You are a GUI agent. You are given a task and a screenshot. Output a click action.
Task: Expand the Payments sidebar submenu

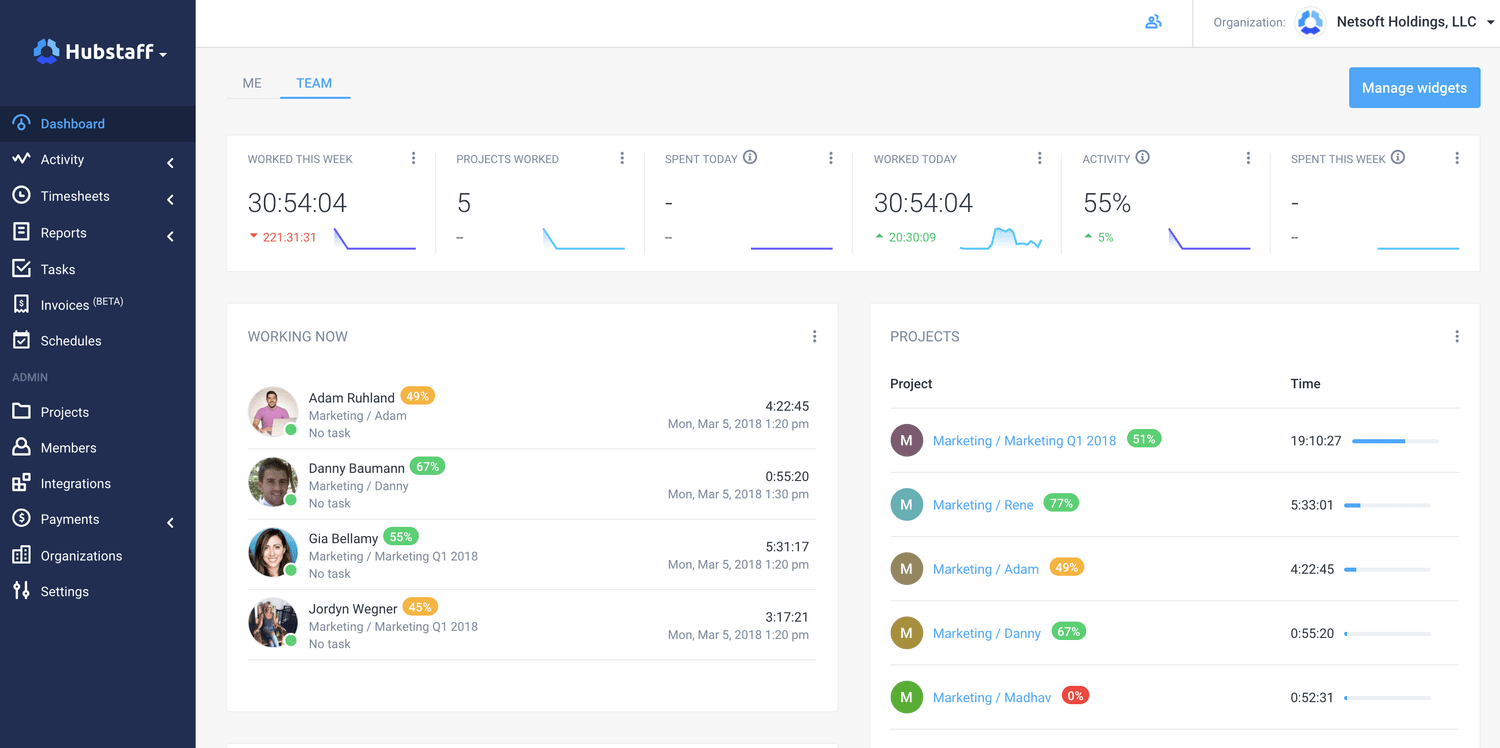tap(170, 522)
